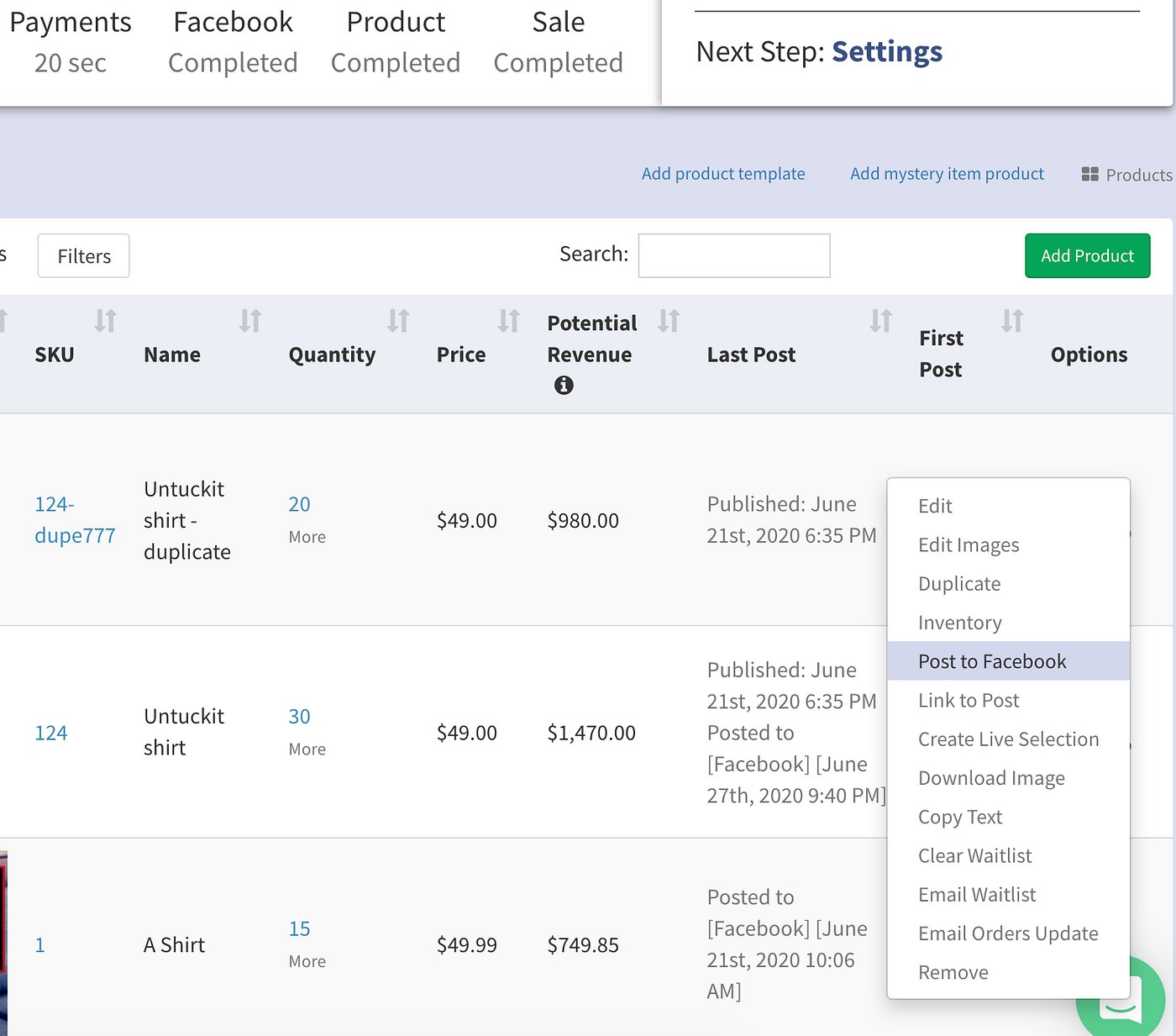
Task: Choose Download Image from menu
Action: (x=1009, y=778)
